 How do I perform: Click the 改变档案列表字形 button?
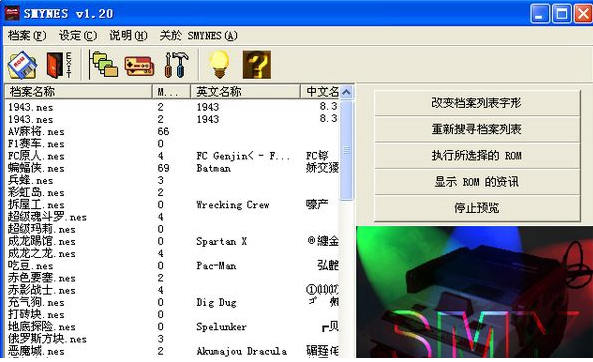click(477, 103)
